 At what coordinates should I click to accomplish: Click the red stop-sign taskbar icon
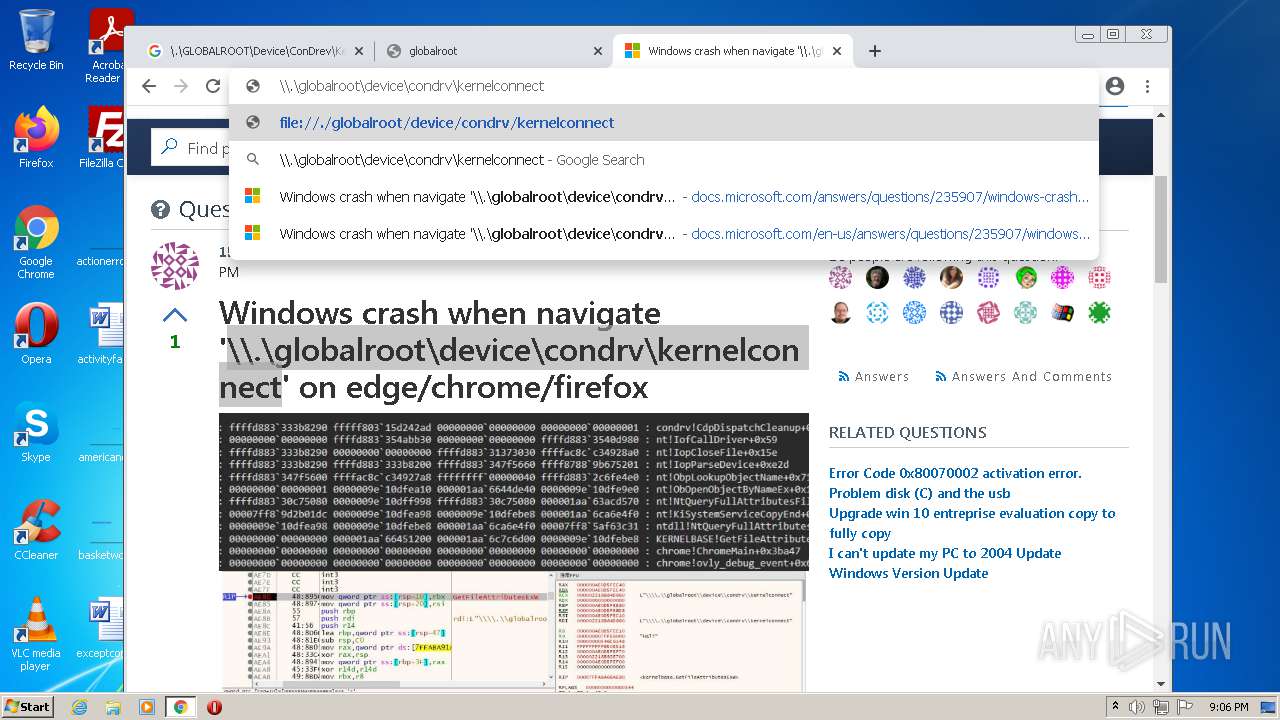(x=214, y=707)
